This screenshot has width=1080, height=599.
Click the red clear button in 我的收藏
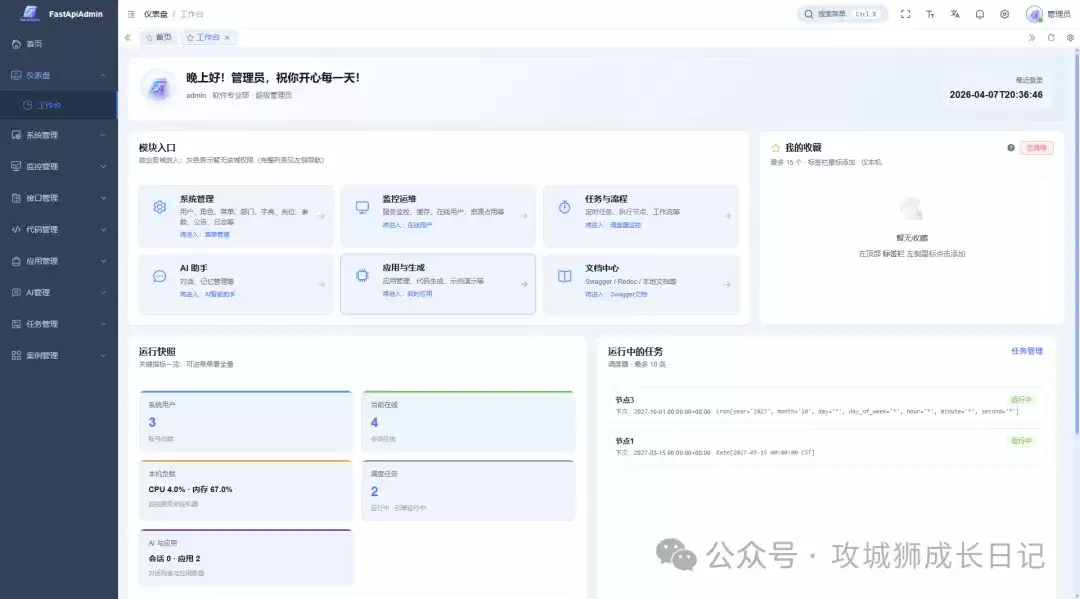[x=1036, y=148]
